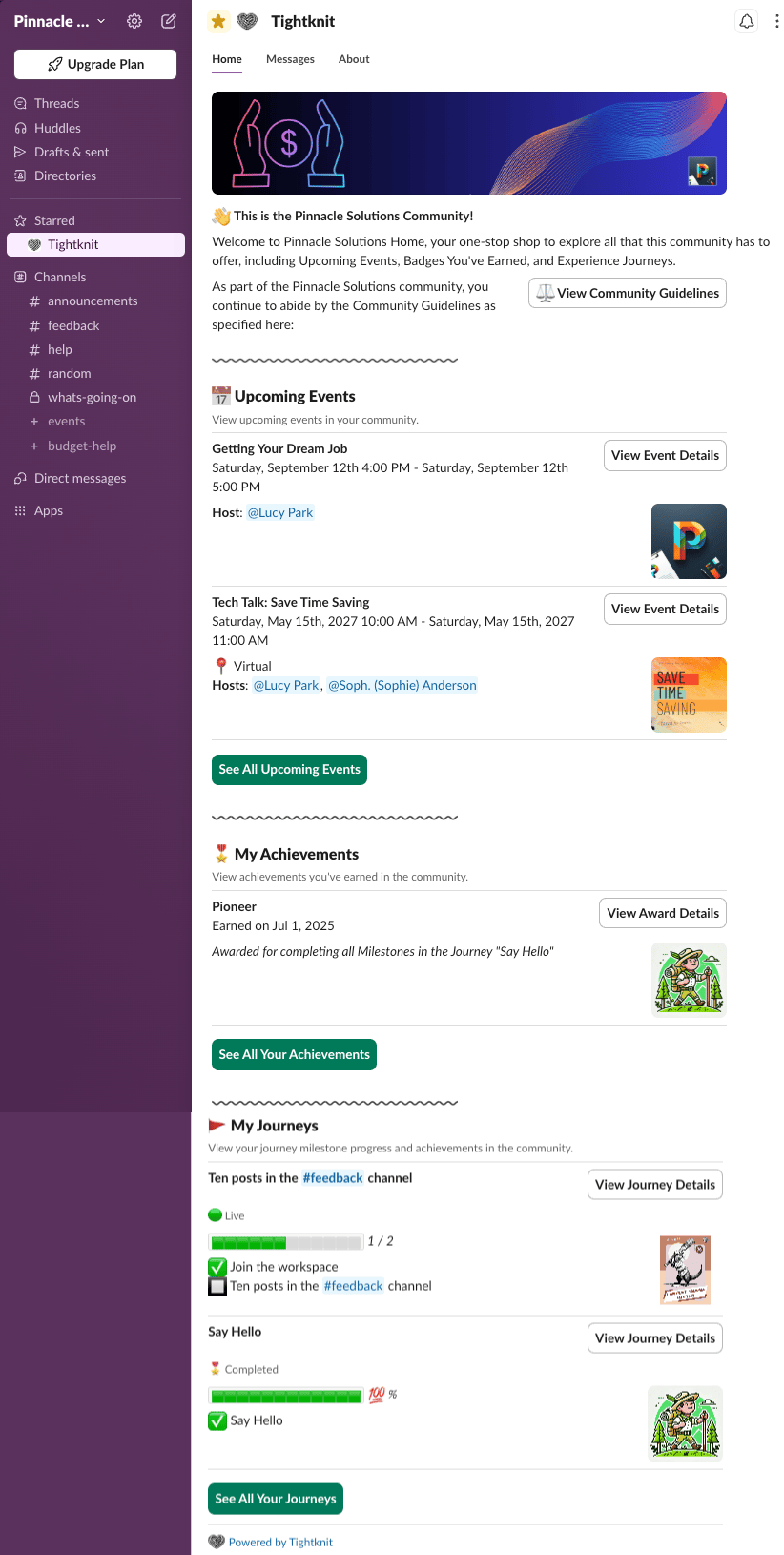Click the Save Time Saving event thumbnail
This screenshot has width=784, height=1555.
click(689, 695)
